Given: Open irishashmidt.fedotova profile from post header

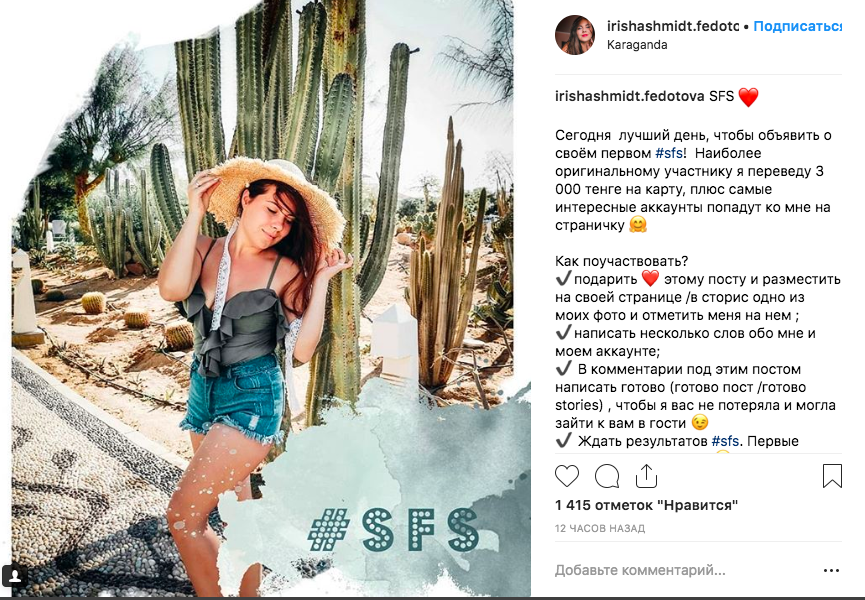Looking at the screenshot, I should tap(671, 26).
